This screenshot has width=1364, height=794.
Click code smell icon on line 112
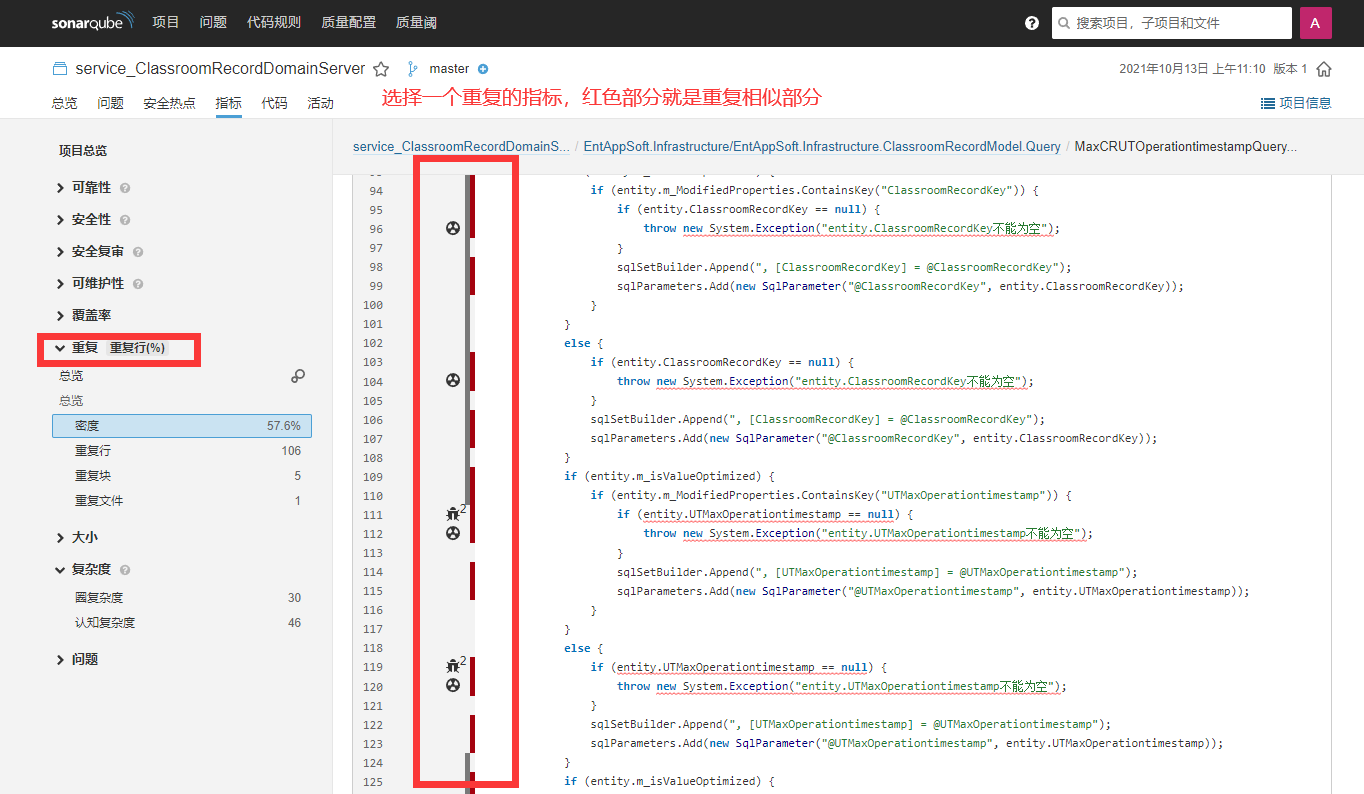coord(453,533)
